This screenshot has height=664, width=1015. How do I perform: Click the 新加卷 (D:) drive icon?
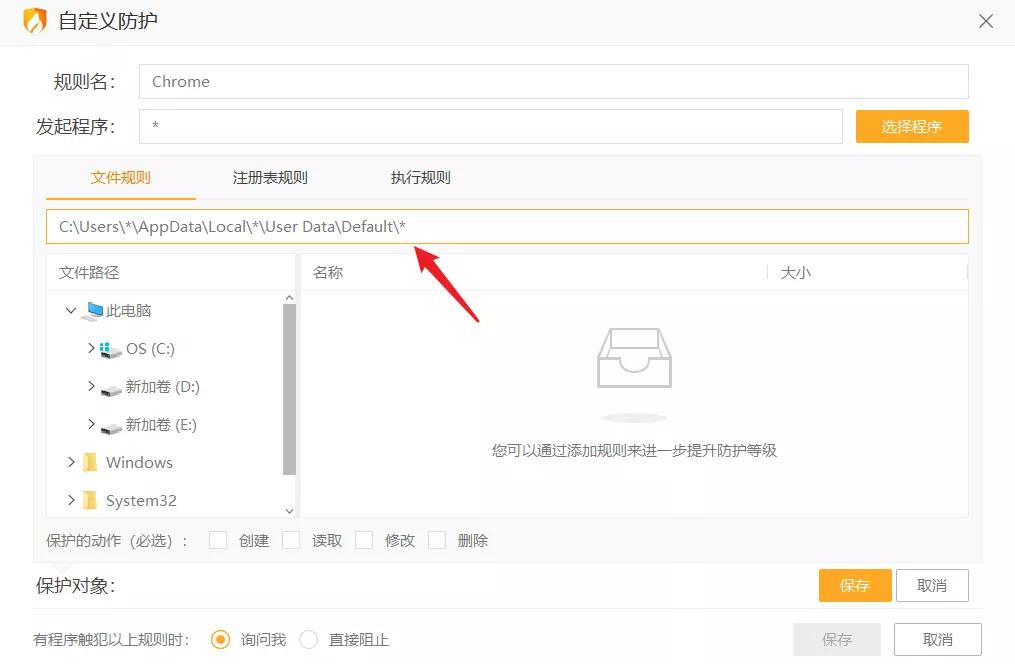point(110,387)
